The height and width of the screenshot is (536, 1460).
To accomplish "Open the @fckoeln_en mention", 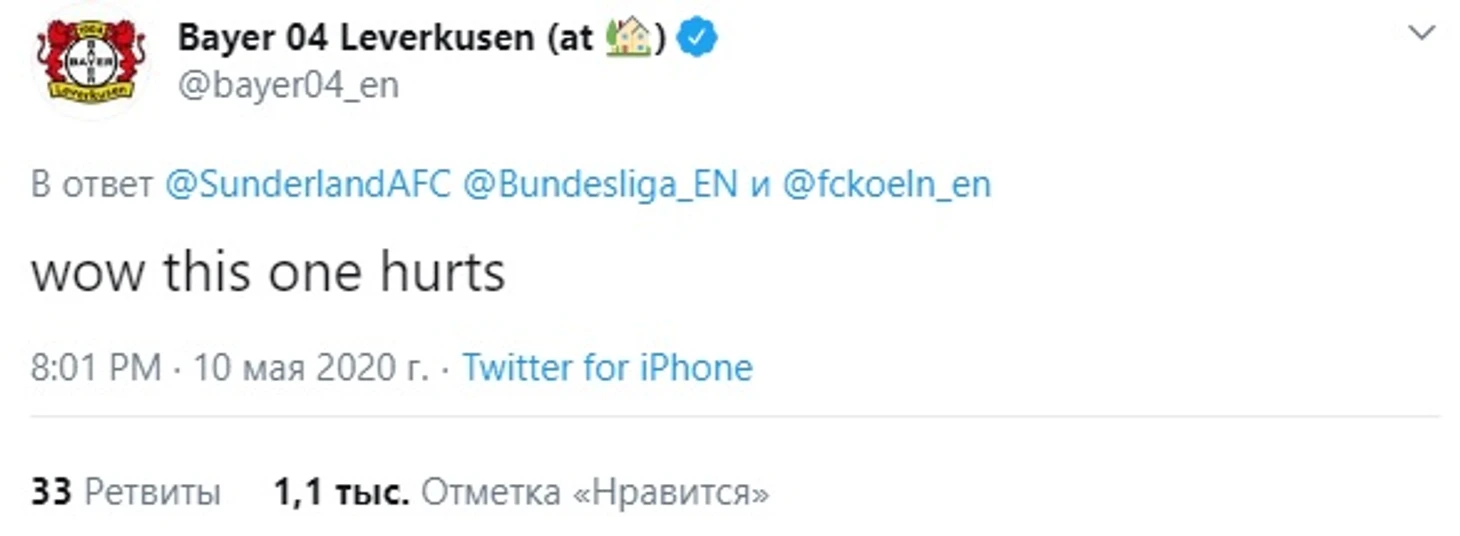I will [885, 185].
